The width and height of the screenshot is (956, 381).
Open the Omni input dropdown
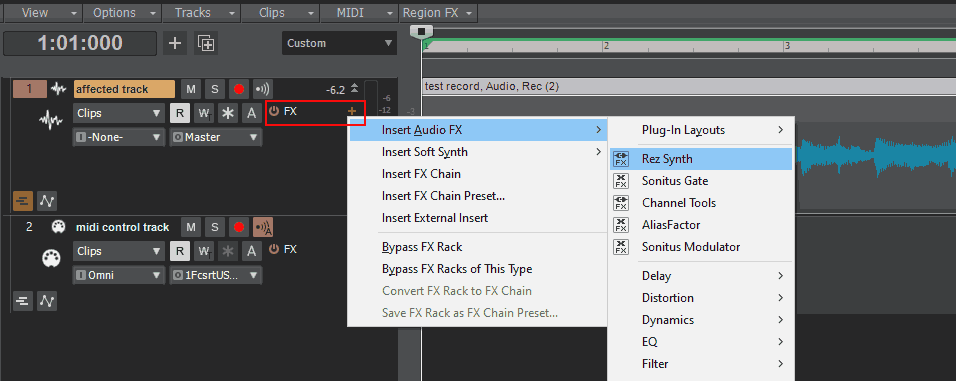click(118, 276)
